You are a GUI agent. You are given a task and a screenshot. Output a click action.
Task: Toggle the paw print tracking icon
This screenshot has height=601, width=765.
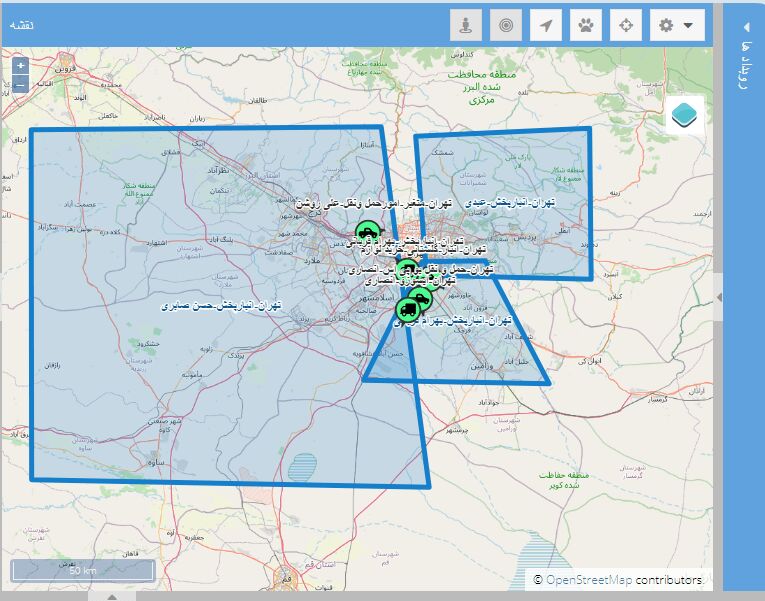click(585, 25)
